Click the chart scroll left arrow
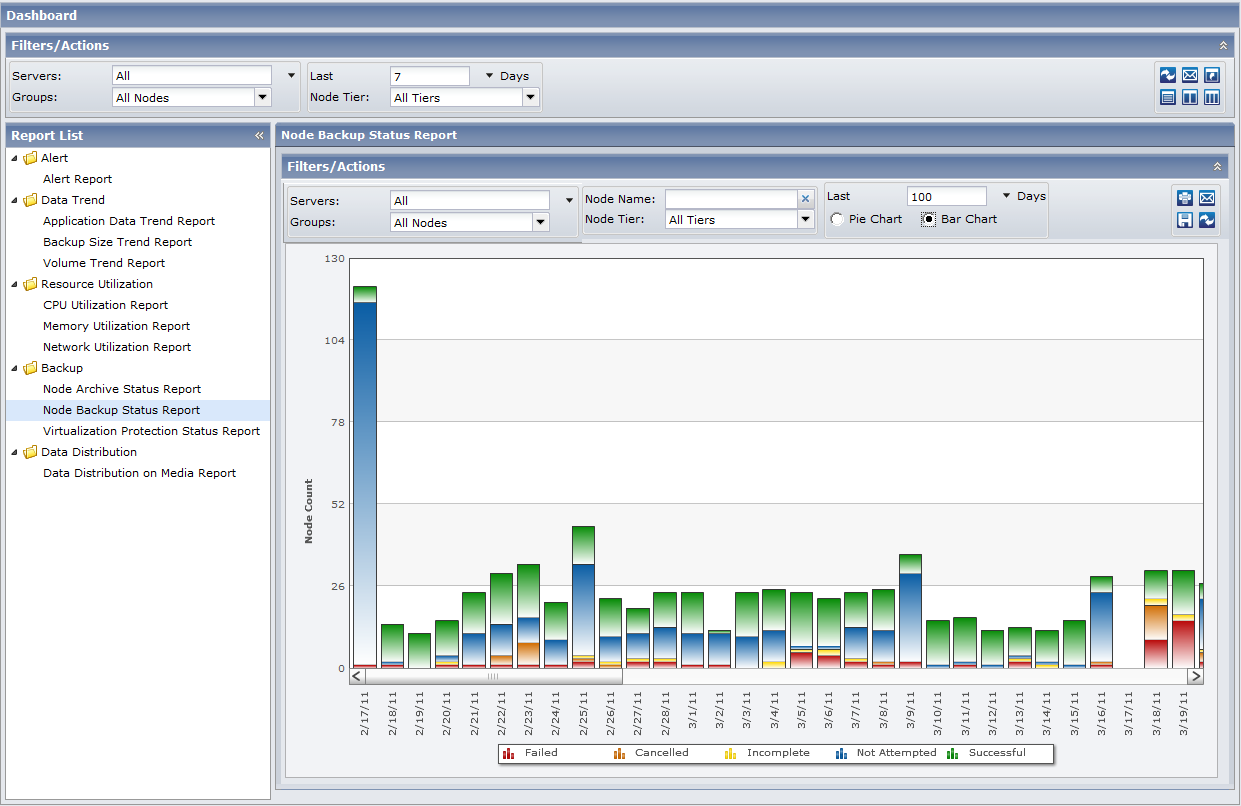Screen dimensions: 1241x806 coord(358,676)
